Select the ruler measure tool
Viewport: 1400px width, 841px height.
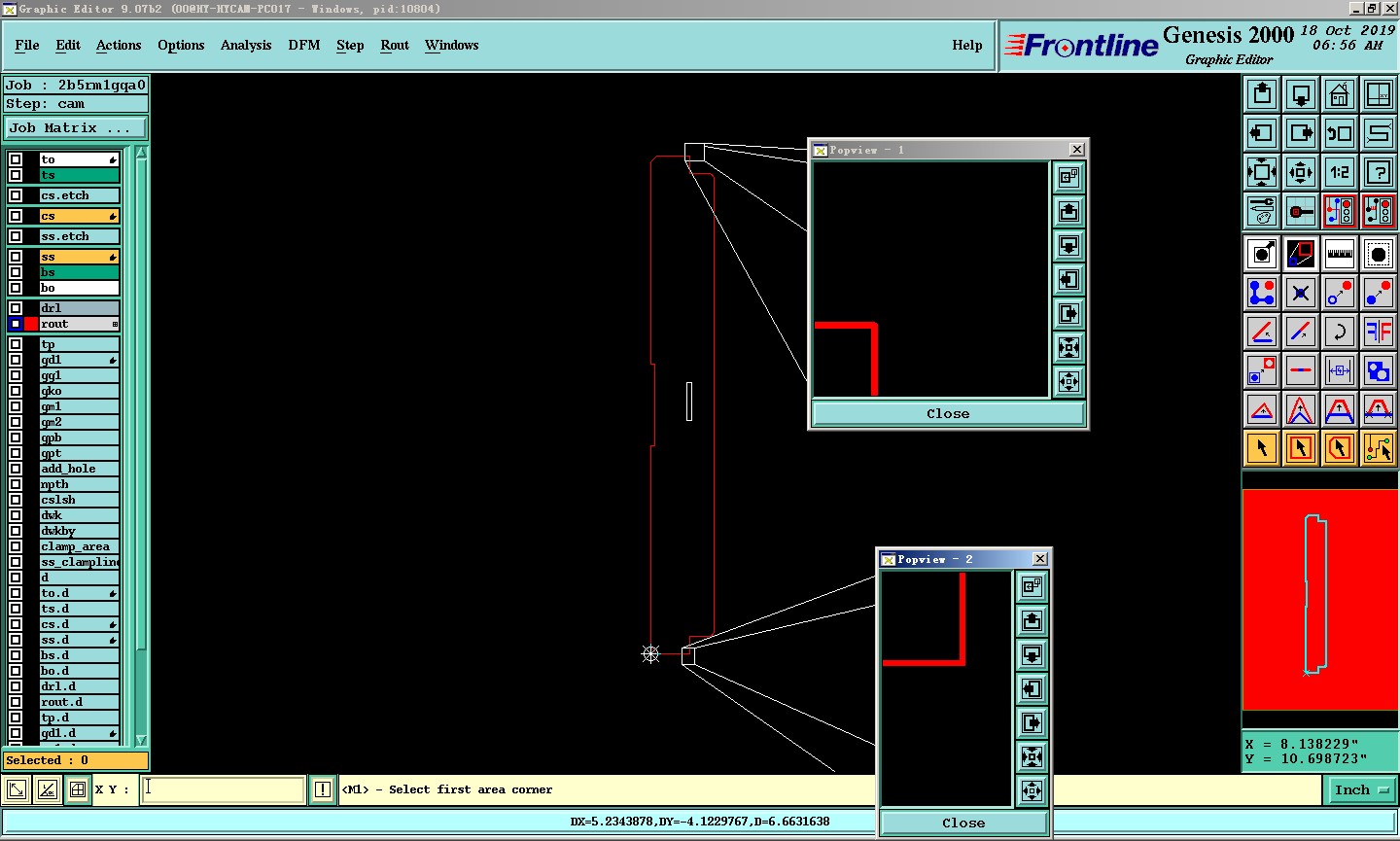(1340, 254)
